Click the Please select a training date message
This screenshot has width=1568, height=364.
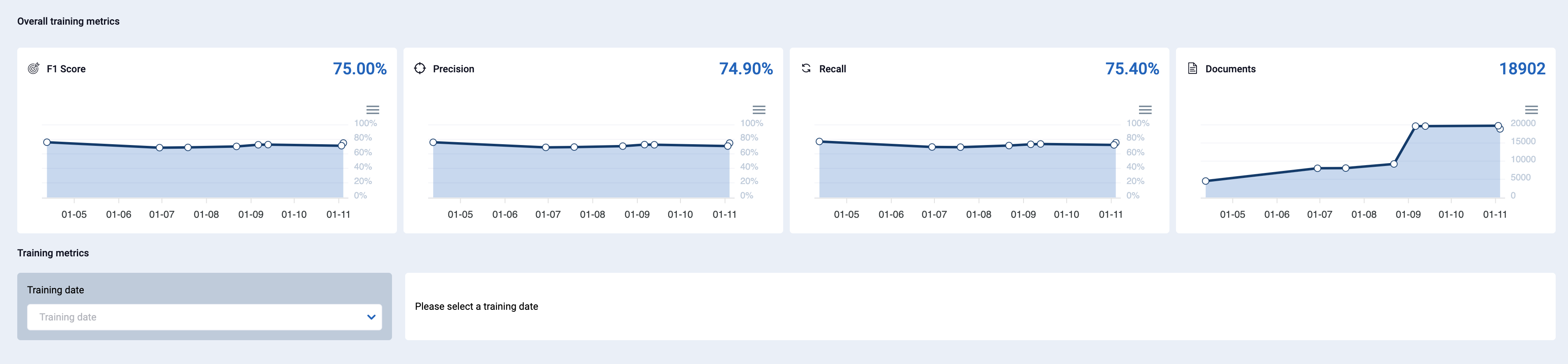tap(477, 306)
